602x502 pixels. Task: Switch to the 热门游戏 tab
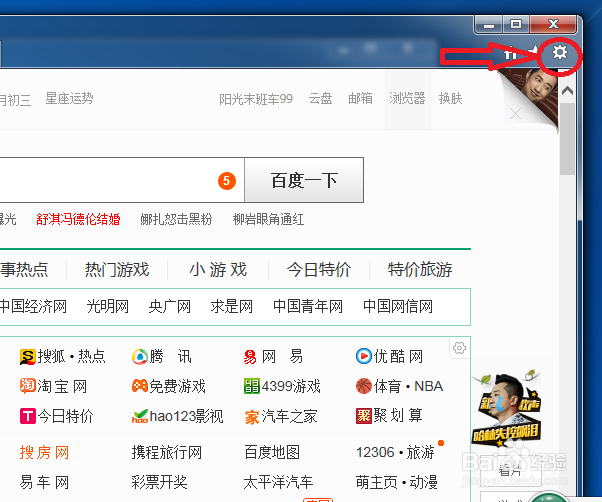(117, 269)
